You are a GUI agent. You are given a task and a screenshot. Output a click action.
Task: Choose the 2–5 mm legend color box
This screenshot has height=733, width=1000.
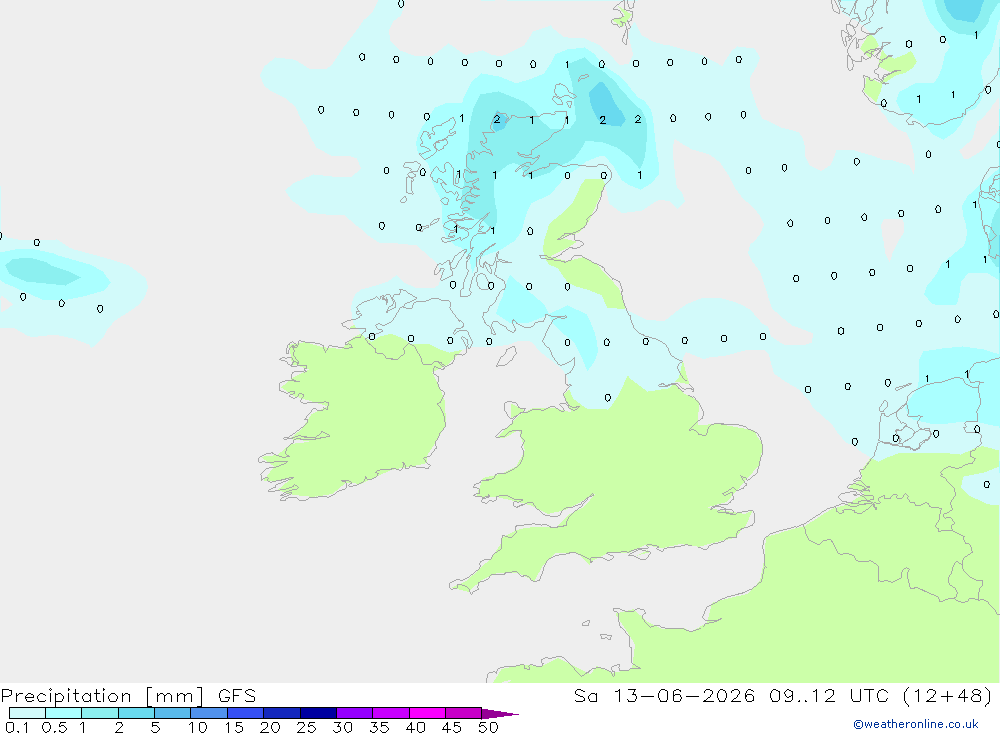click(136, 713)
